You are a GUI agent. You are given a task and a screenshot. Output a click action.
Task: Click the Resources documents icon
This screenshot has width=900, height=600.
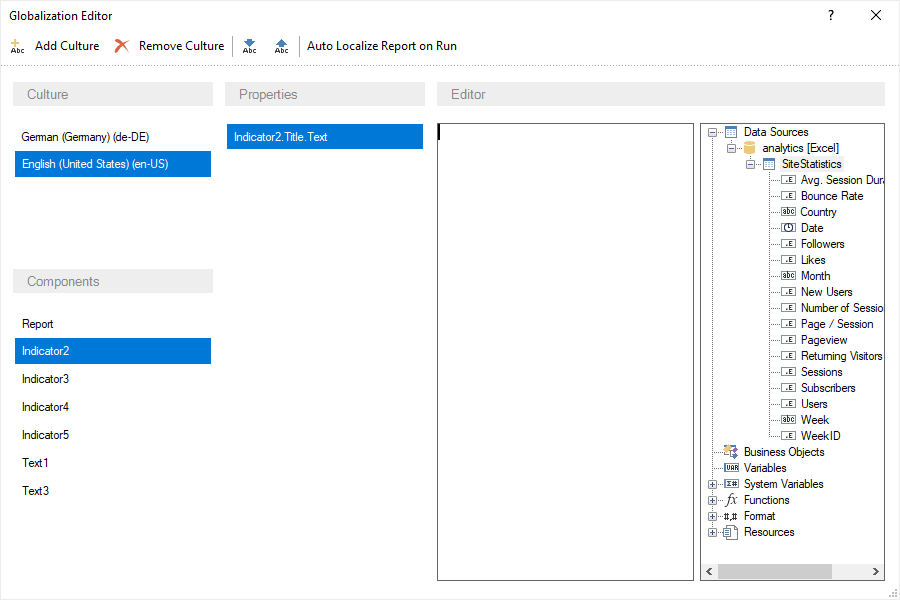click(731, 532)
